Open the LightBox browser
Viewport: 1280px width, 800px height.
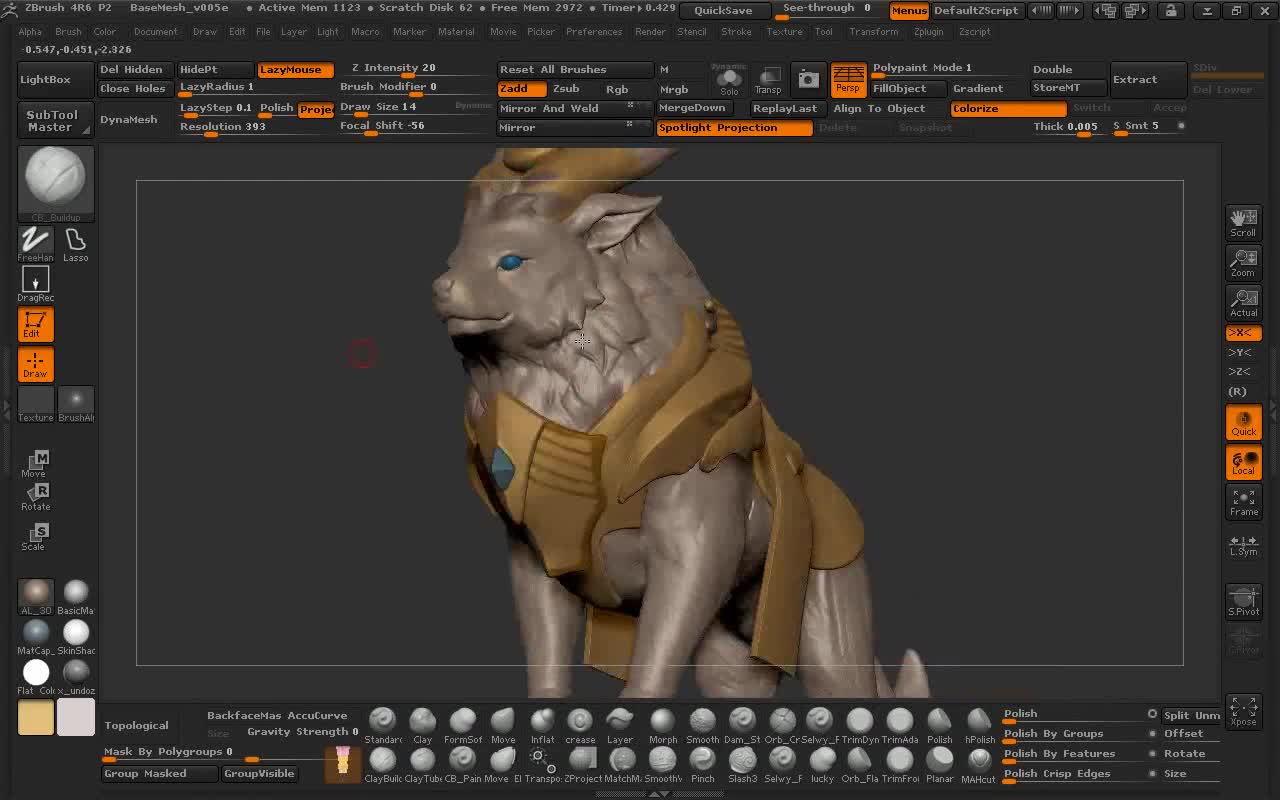point(56,79)
